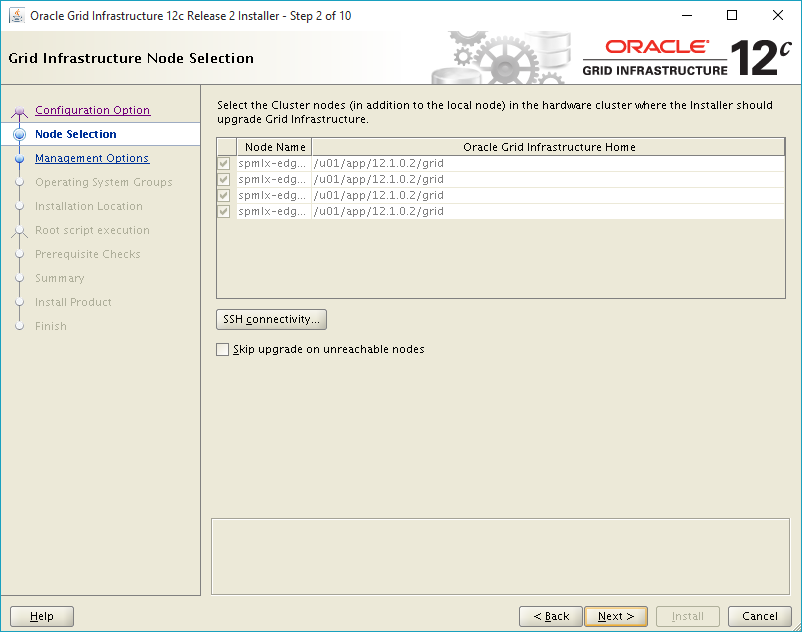Click the step marker beside Configuration Option
This screenshot has height=632, width=802.
[x=19, y=110]
